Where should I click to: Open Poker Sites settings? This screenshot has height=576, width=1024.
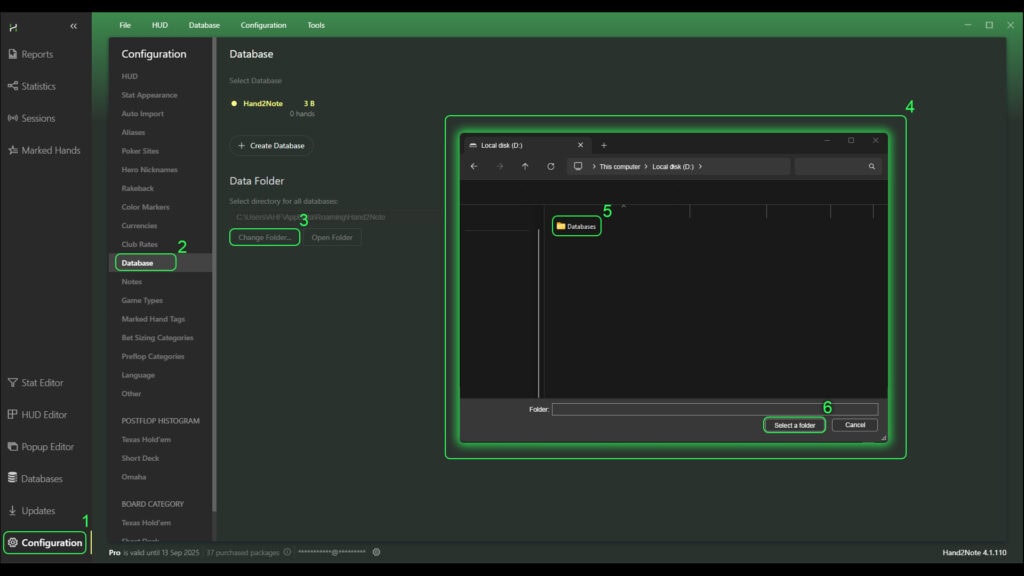tap(140, 151)
